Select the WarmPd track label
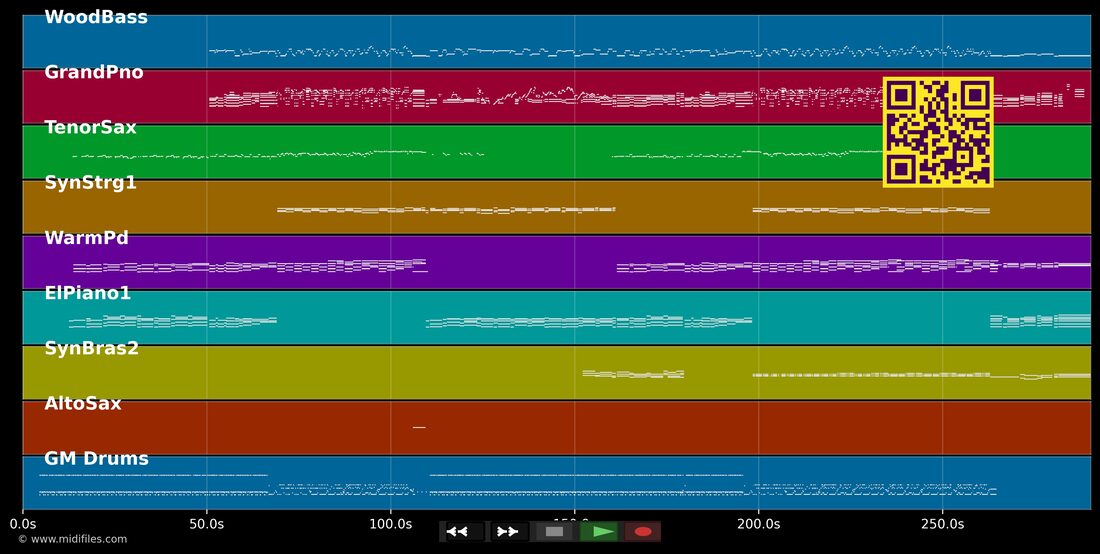The image size is (1100, 554). tap(86, 238)
